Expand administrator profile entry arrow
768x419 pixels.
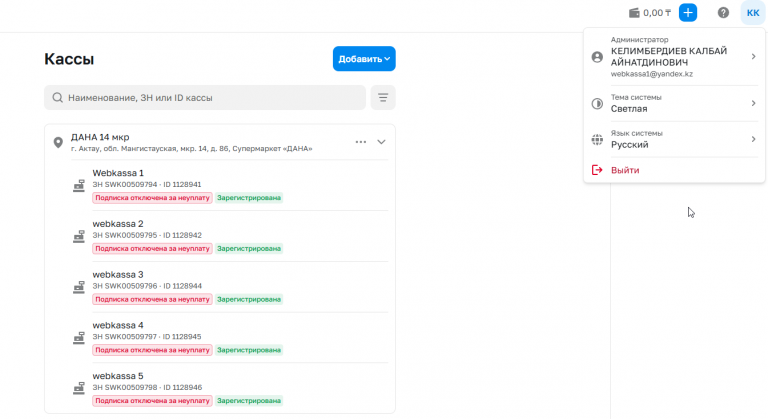[753, 57]
